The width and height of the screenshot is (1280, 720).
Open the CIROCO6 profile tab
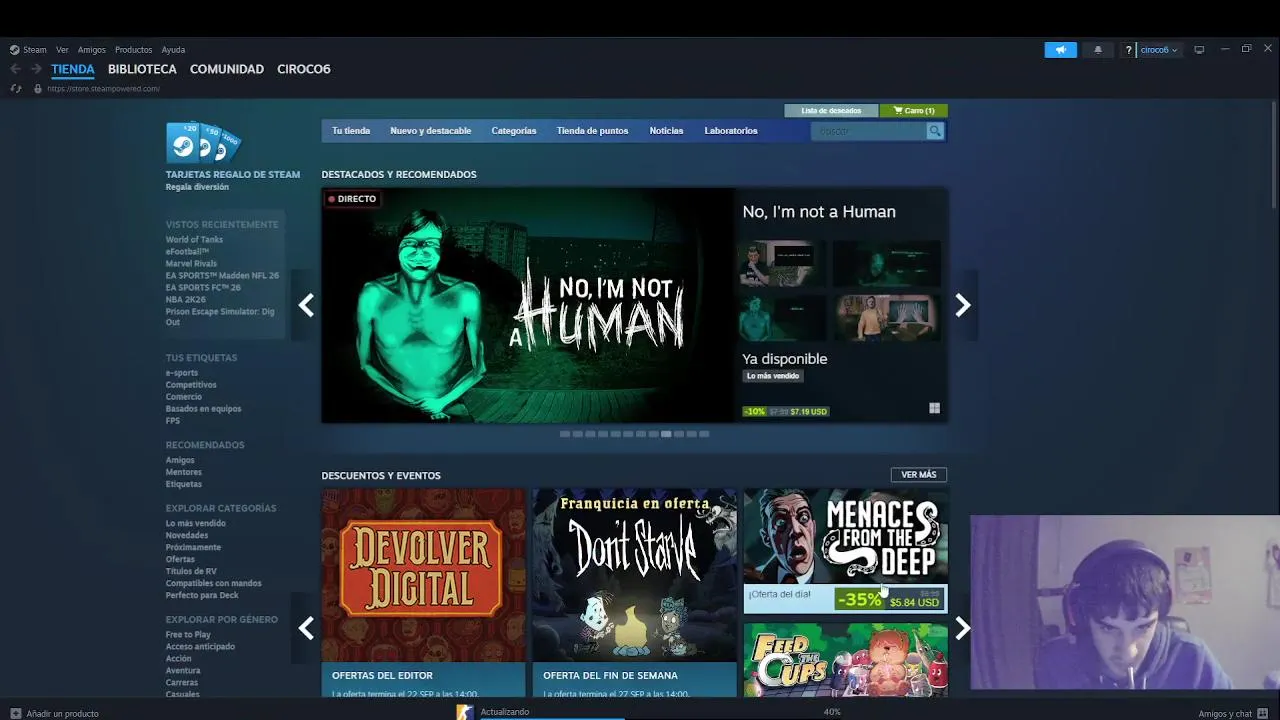pos(304,69)
